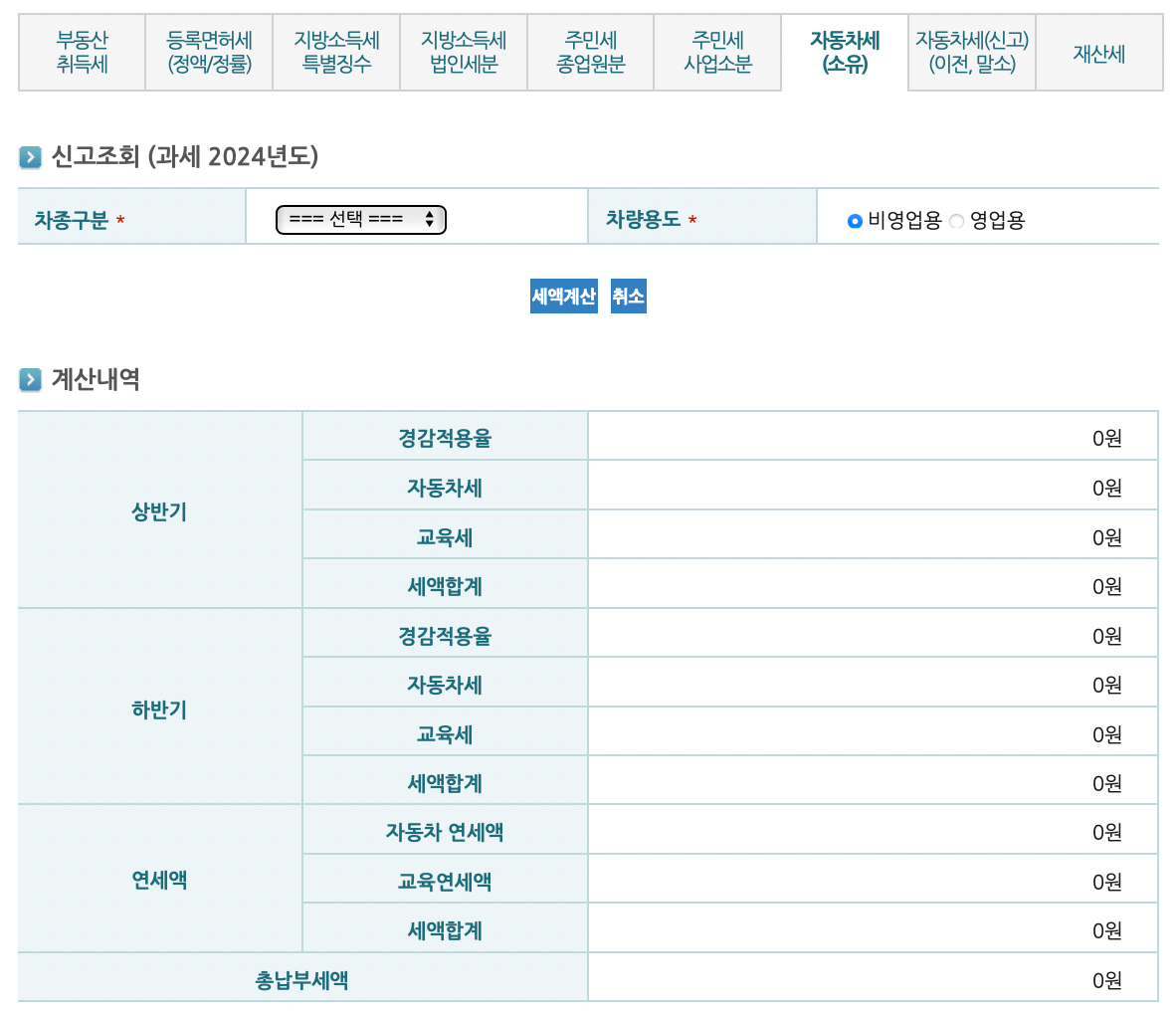Click the 총납부세액 label
This screenshot has width=1176, height=1011.
point(301,979)
